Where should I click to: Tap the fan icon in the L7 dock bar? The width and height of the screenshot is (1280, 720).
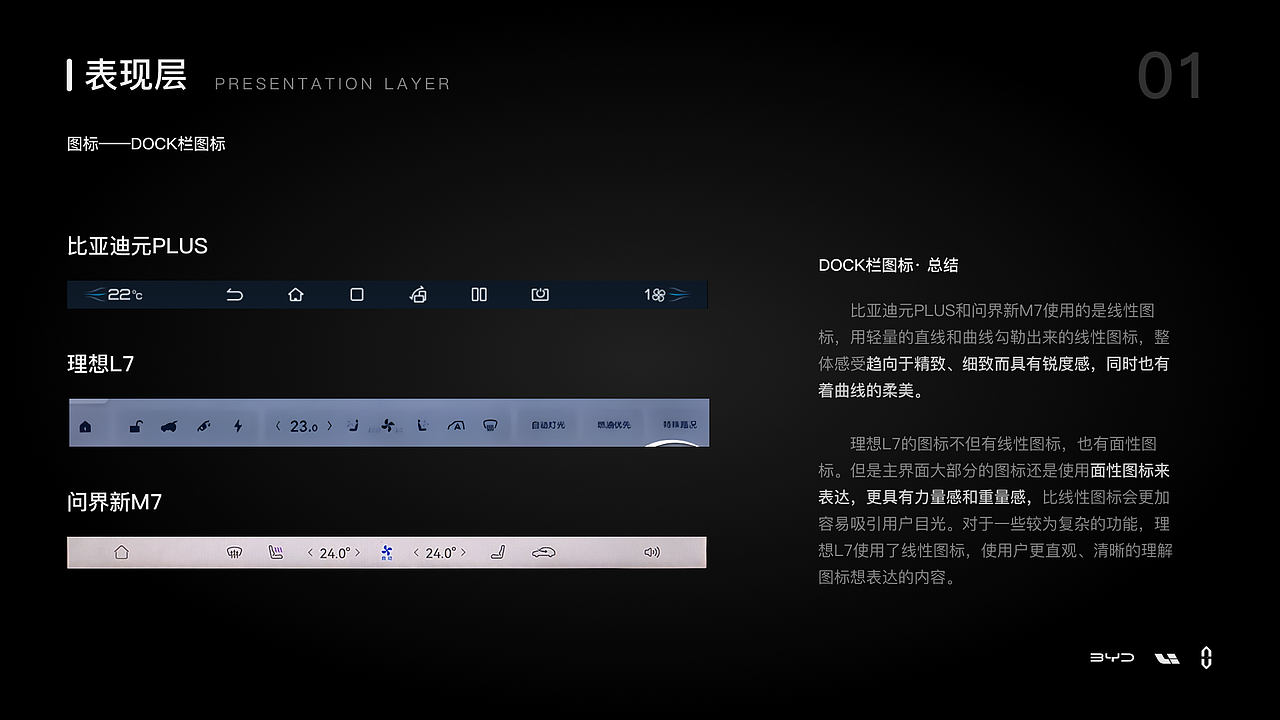tap(385, 425)
